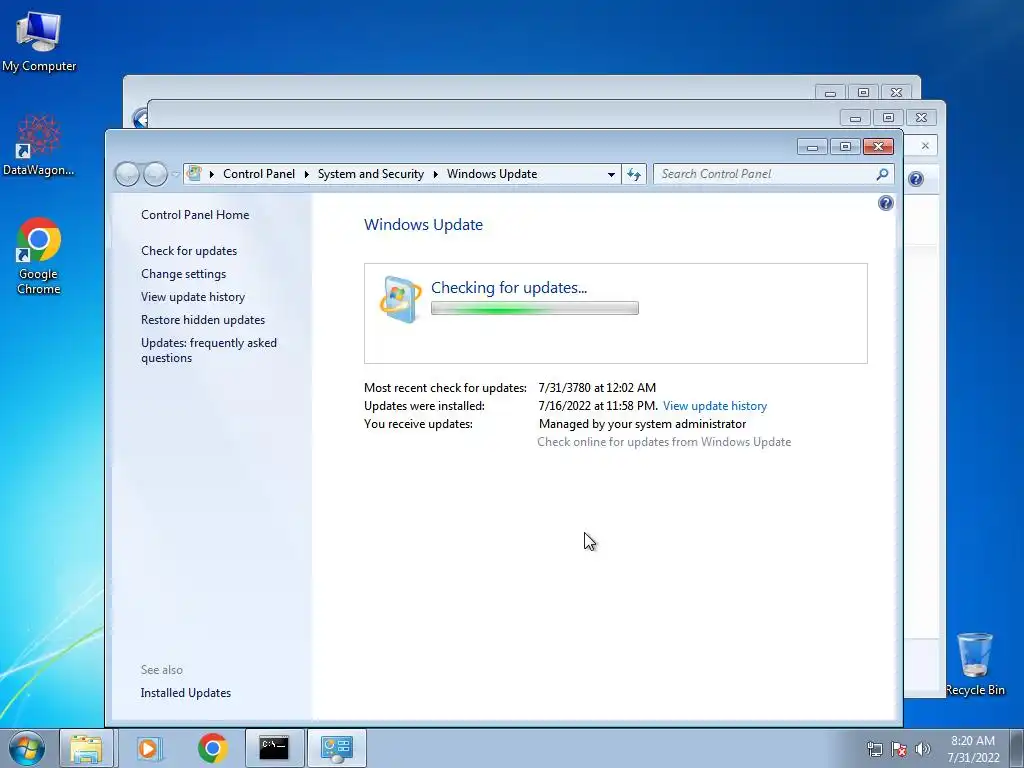Click Check for updates in the sidebar
1024x768 pixels.
tap(189, 251)
